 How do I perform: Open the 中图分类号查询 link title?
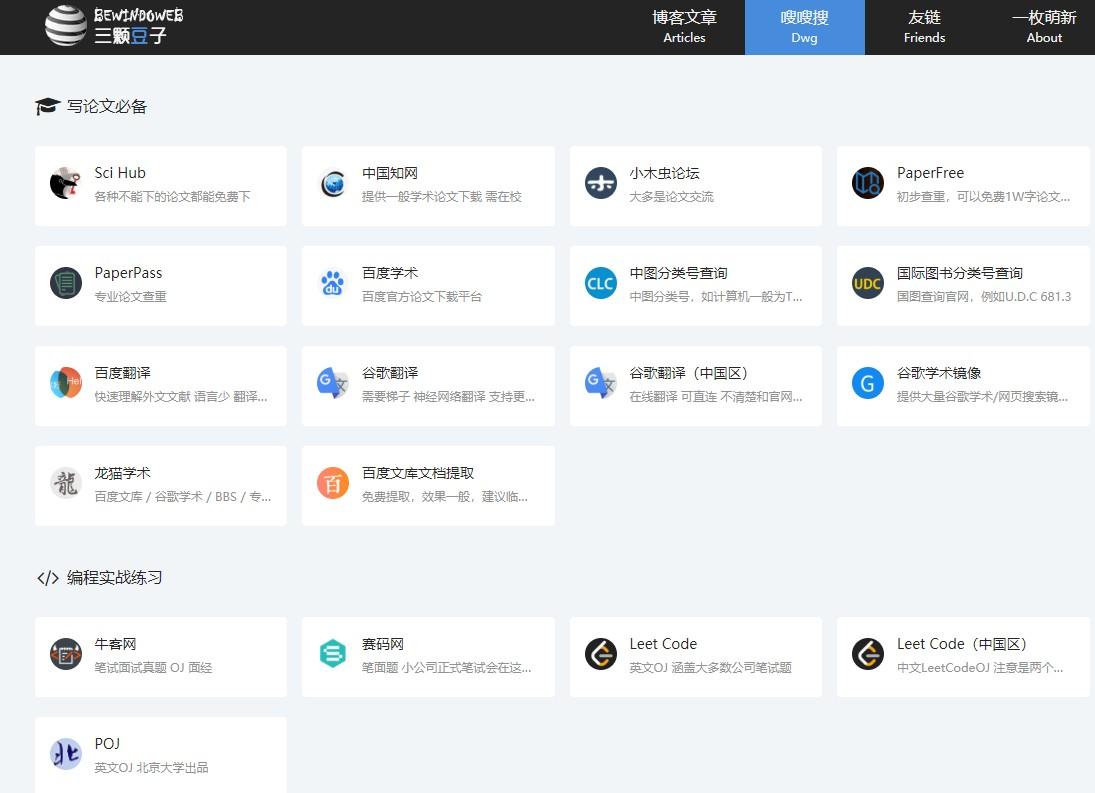click(678, 273)
